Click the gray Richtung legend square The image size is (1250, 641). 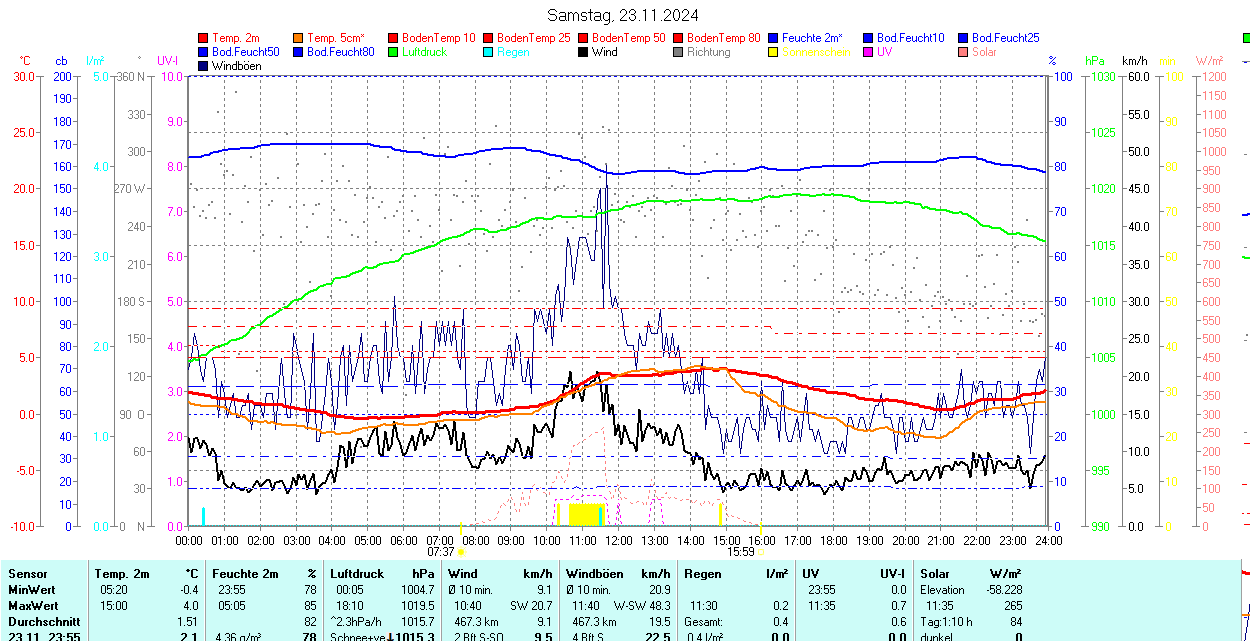[x=679, y=52]
